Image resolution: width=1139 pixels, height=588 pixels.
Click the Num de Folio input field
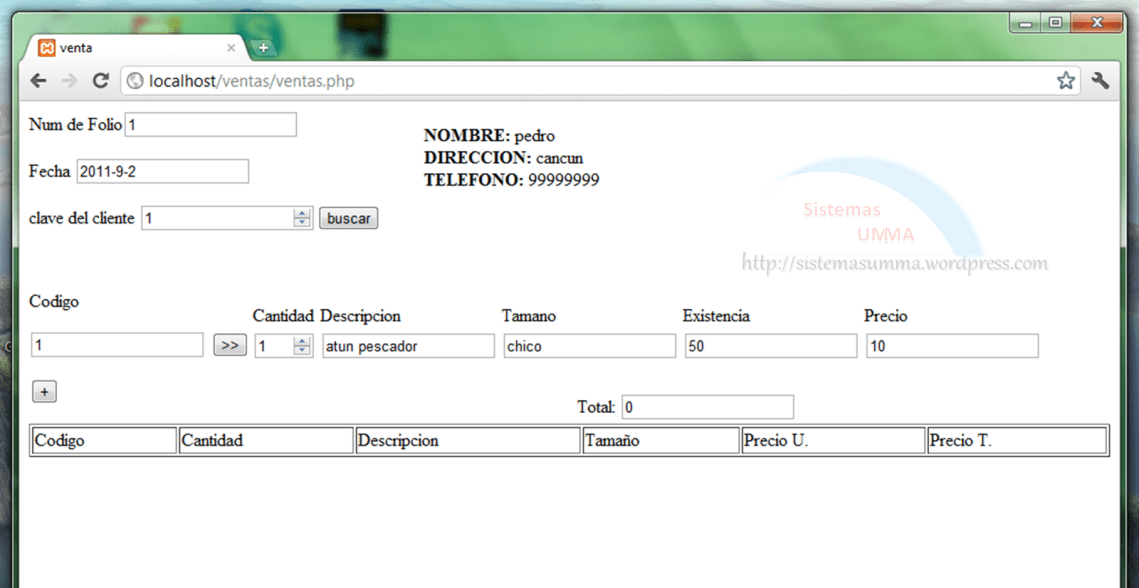coord(210,124)
